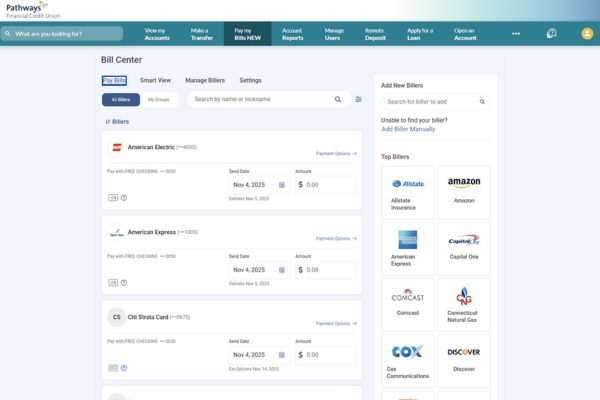
Task: Select Comcast top biller tile
Action: click(x=408, y=305)
